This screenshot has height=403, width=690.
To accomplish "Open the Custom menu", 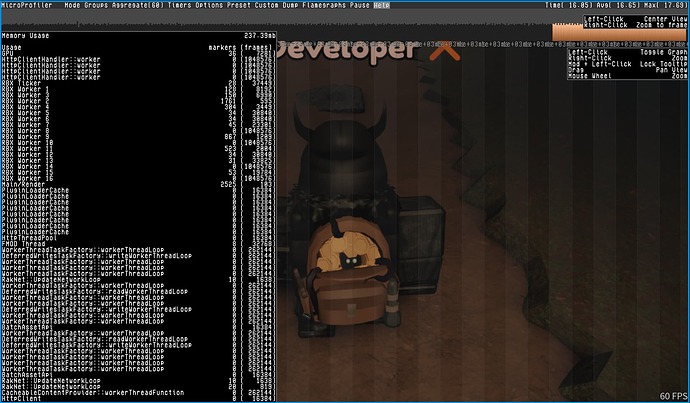I will pos(266,5).
